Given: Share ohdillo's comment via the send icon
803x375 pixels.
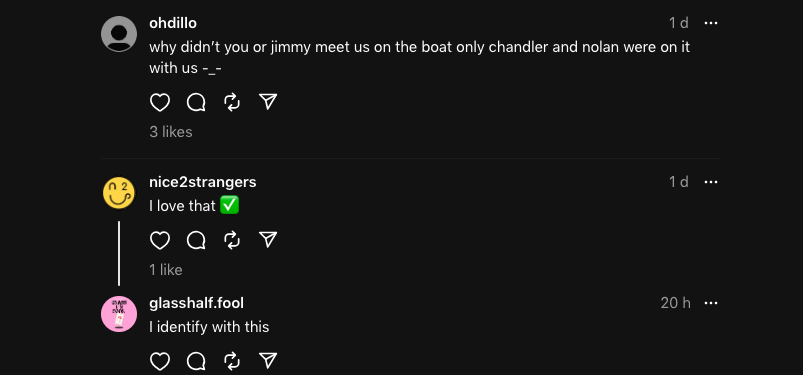Looking at the screenshot, I should [x=268, y=102].
